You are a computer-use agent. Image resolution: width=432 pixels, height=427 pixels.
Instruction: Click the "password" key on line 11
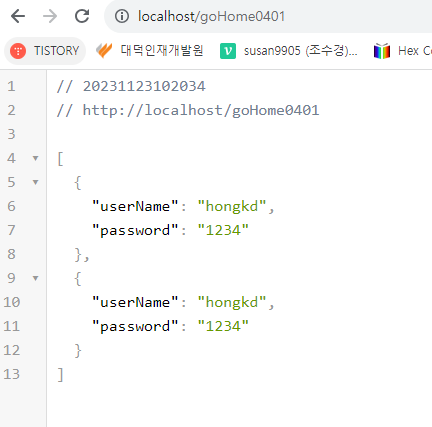(135, 326)
